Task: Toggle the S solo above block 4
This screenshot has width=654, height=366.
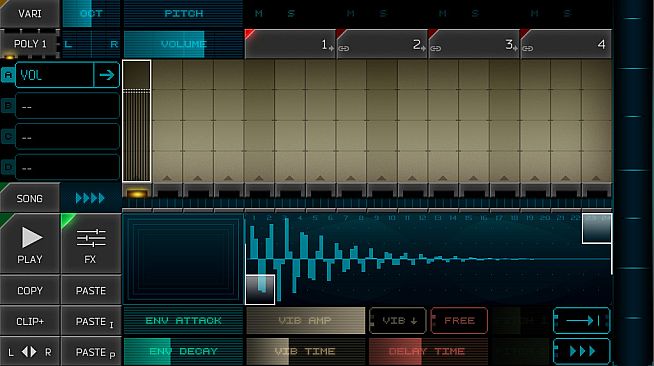Action: point(567,13)
